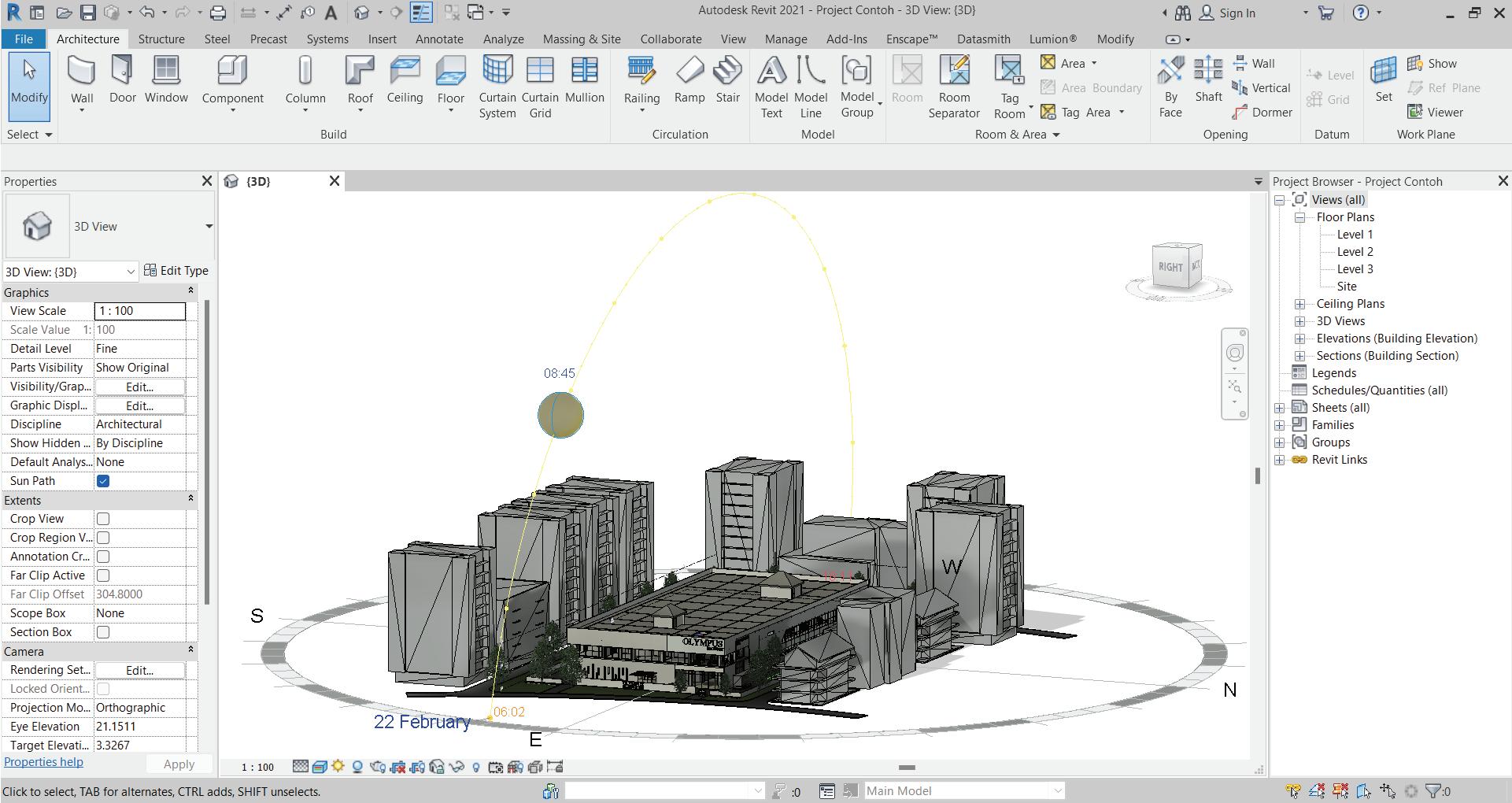Click Sign In in the title bar
This screenshot has height=803, width=1512.
click(1227, 13)
